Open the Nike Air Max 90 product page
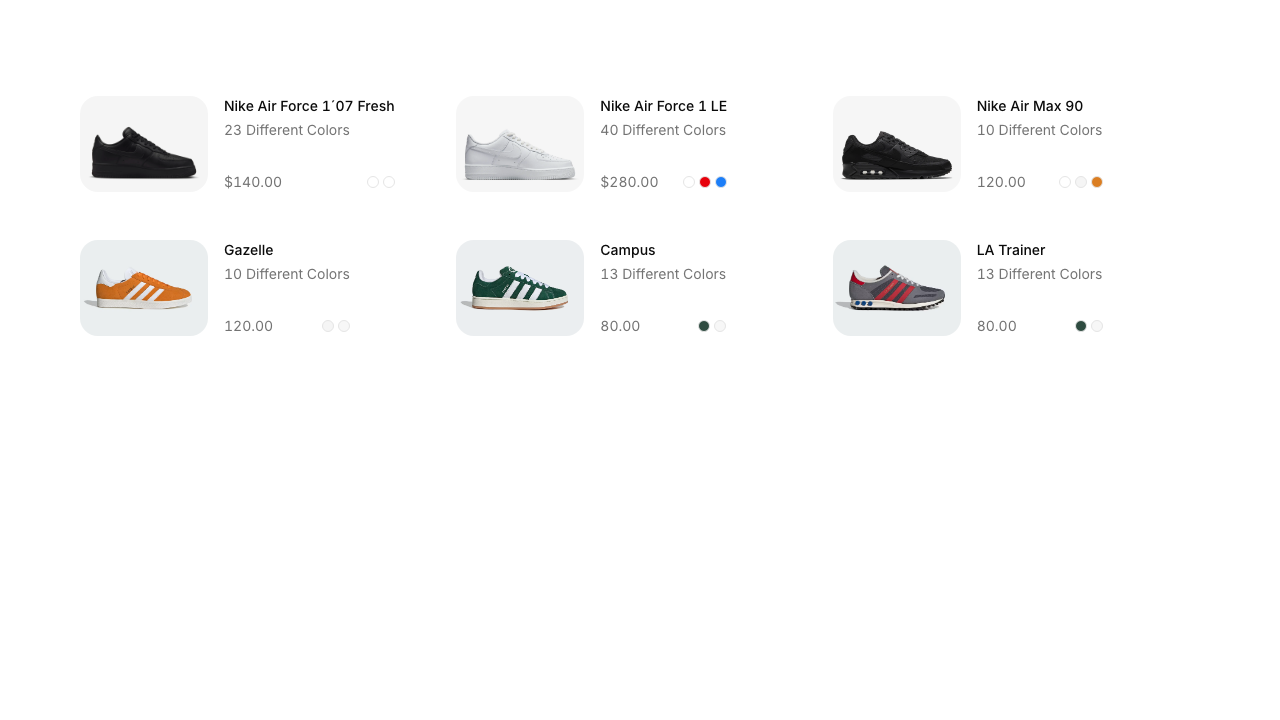This screenshot has height=720, width=1280. coord(1030,106)
